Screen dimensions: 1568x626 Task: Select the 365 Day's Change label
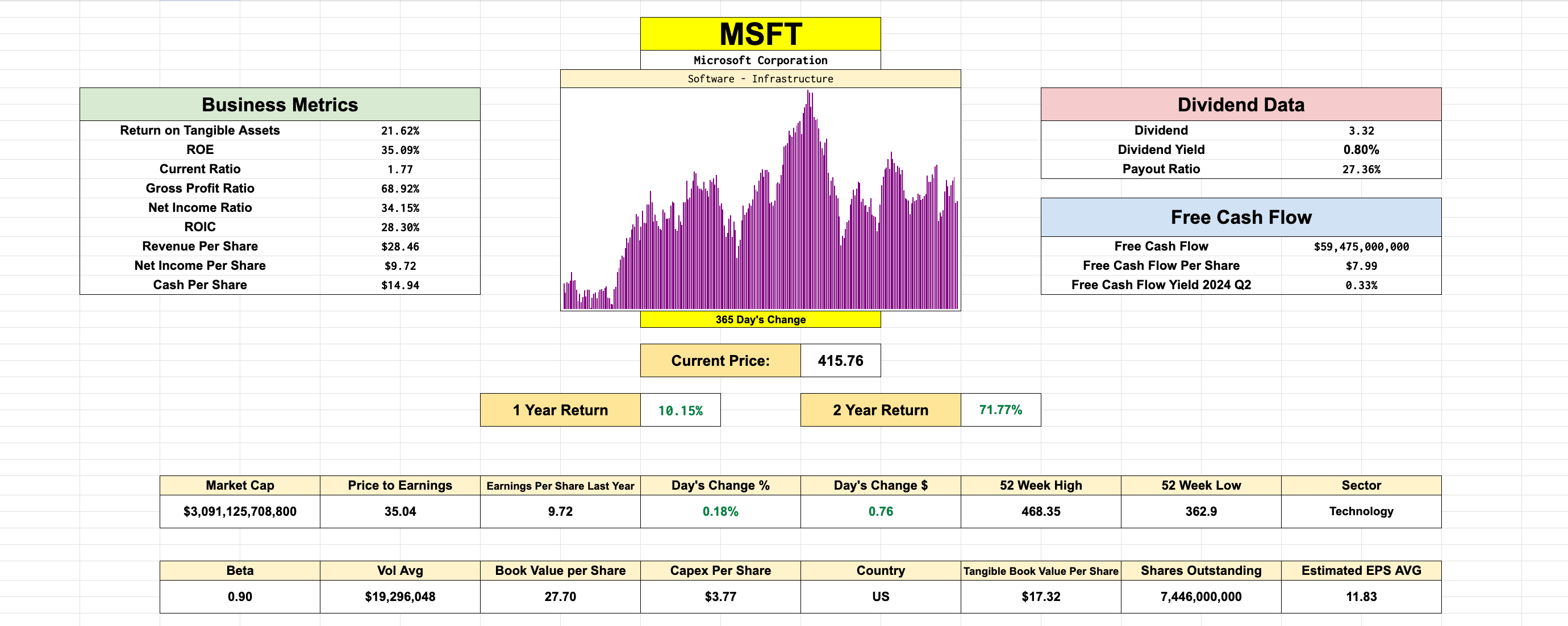click(x=760, y=319)
